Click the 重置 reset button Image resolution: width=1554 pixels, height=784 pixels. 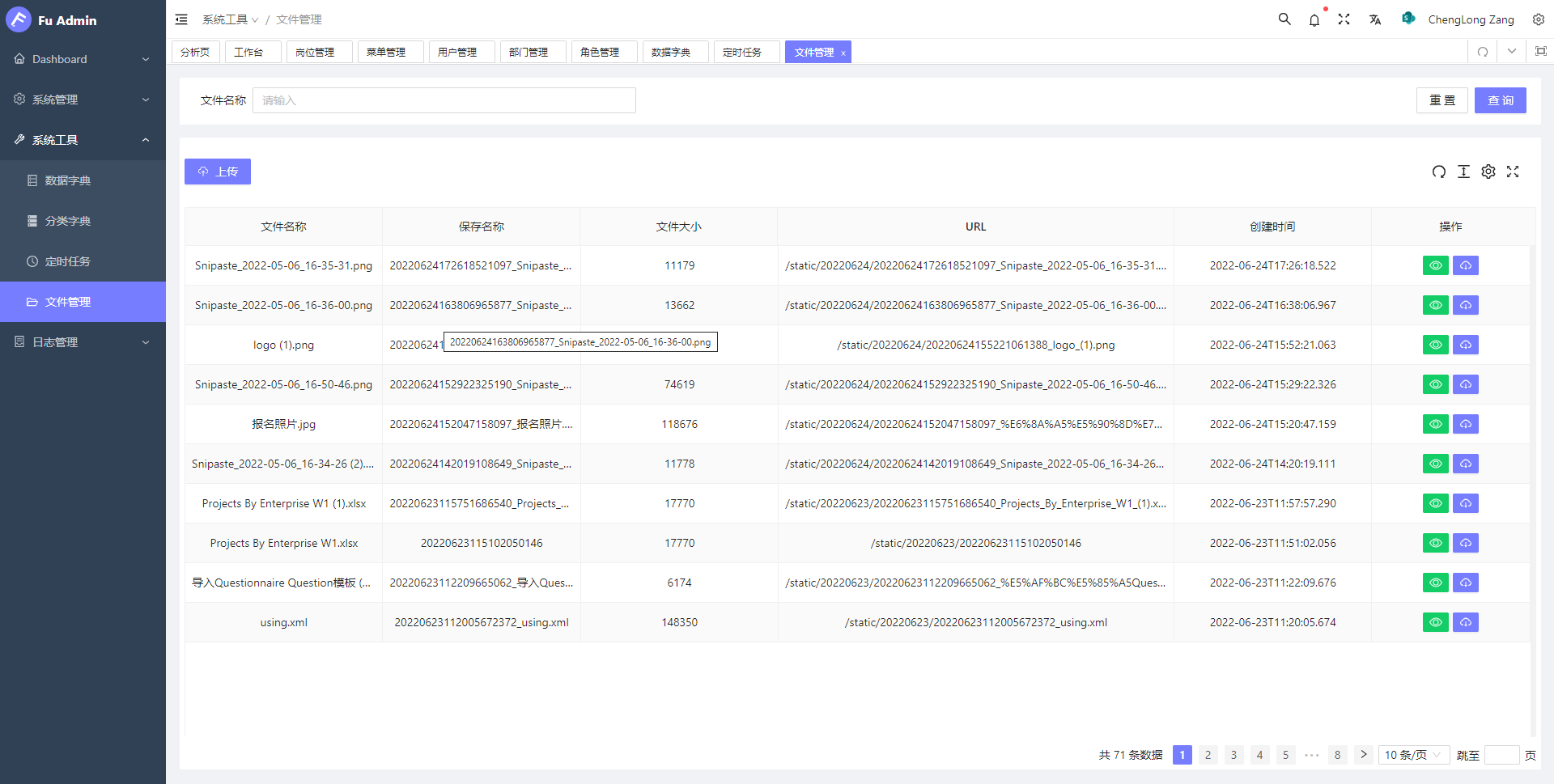point(1442,100)
